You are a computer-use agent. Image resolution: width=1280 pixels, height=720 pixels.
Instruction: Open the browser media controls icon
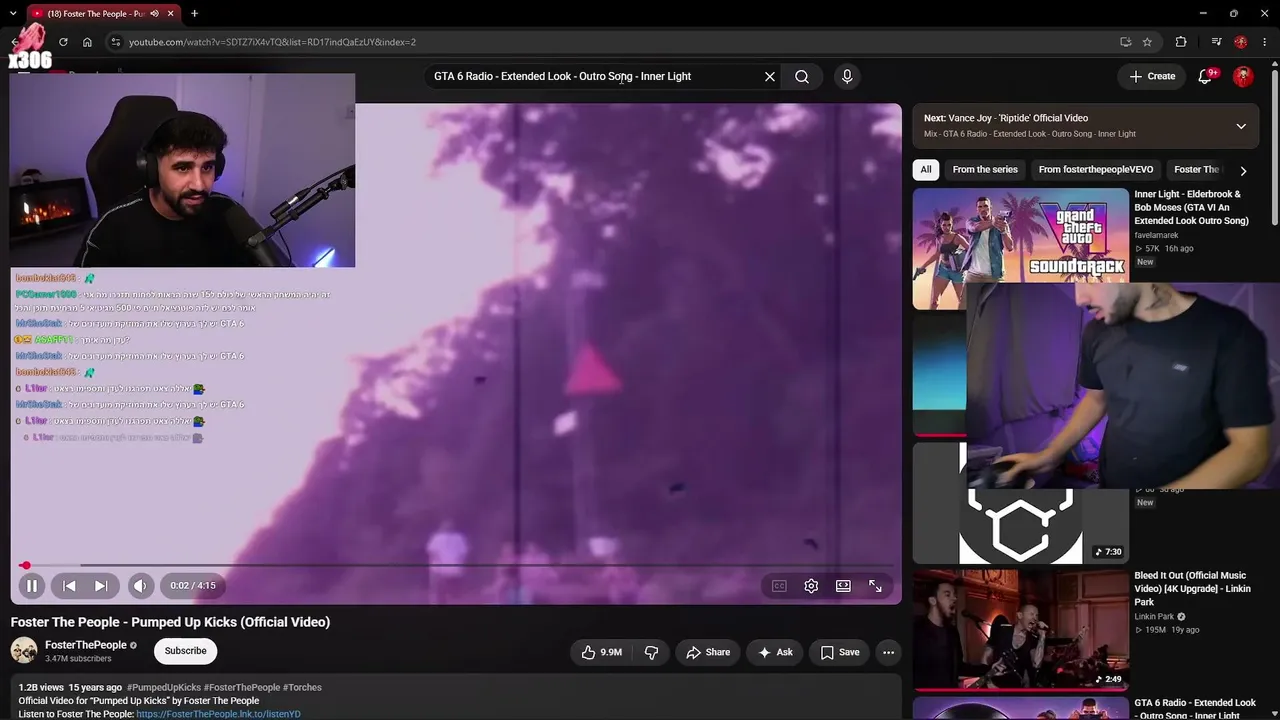[x=1216, y=42]
